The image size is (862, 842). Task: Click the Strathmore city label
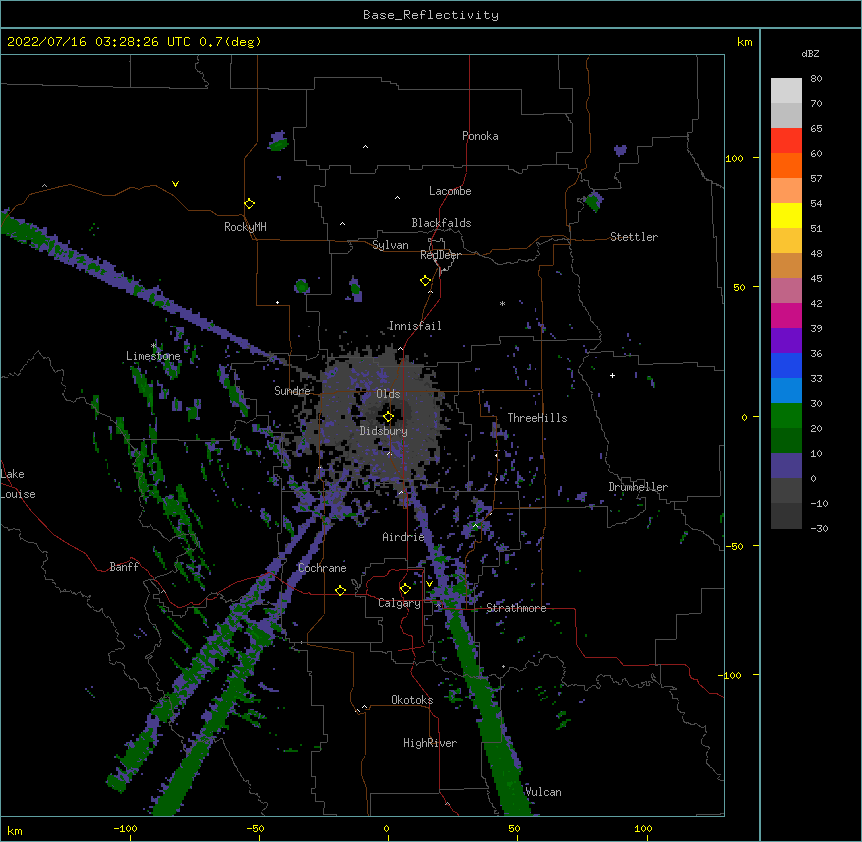[x=516, y=608]
